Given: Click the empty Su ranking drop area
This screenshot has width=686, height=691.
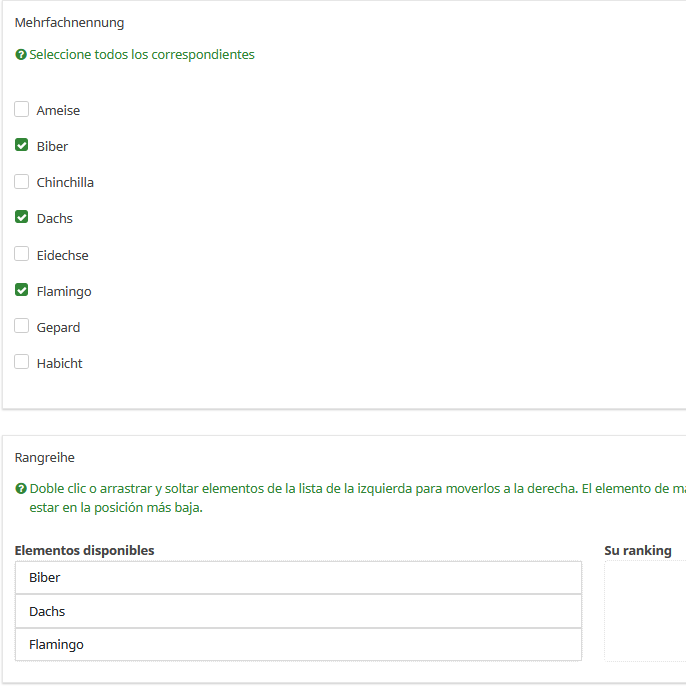Looking at the screenshot, I should tap(645, 610).
